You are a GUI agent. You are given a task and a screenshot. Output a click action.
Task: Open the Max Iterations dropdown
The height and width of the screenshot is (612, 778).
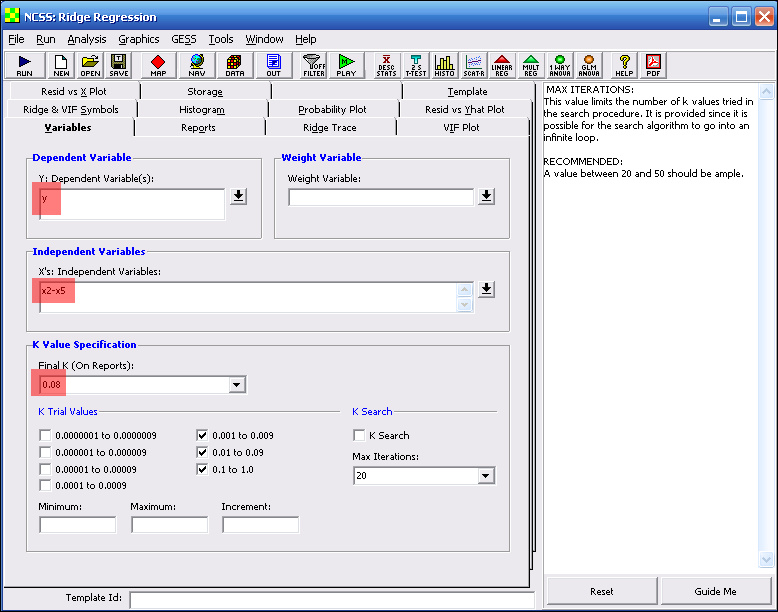point(486,476)
